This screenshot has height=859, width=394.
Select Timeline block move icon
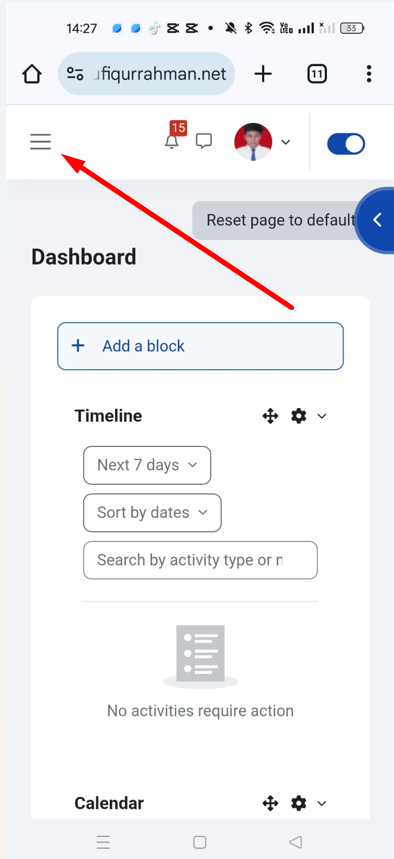(x=270, y=416)
